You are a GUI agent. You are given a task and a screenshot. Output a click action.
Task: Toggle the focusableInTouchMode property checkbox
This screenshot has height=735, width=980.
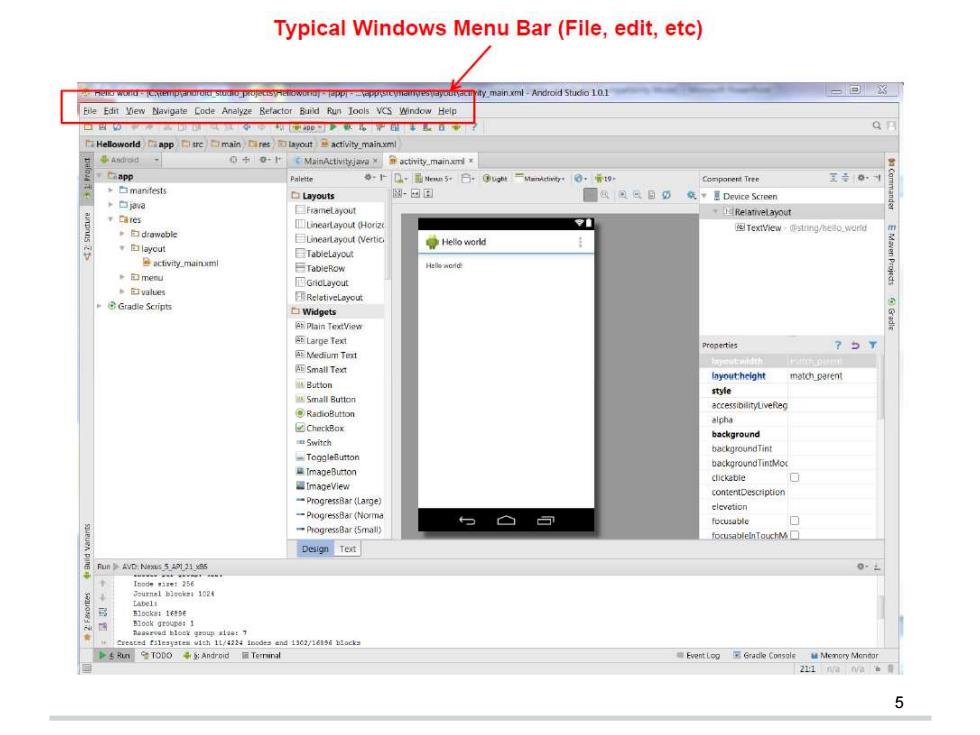[x=794, y=535]
